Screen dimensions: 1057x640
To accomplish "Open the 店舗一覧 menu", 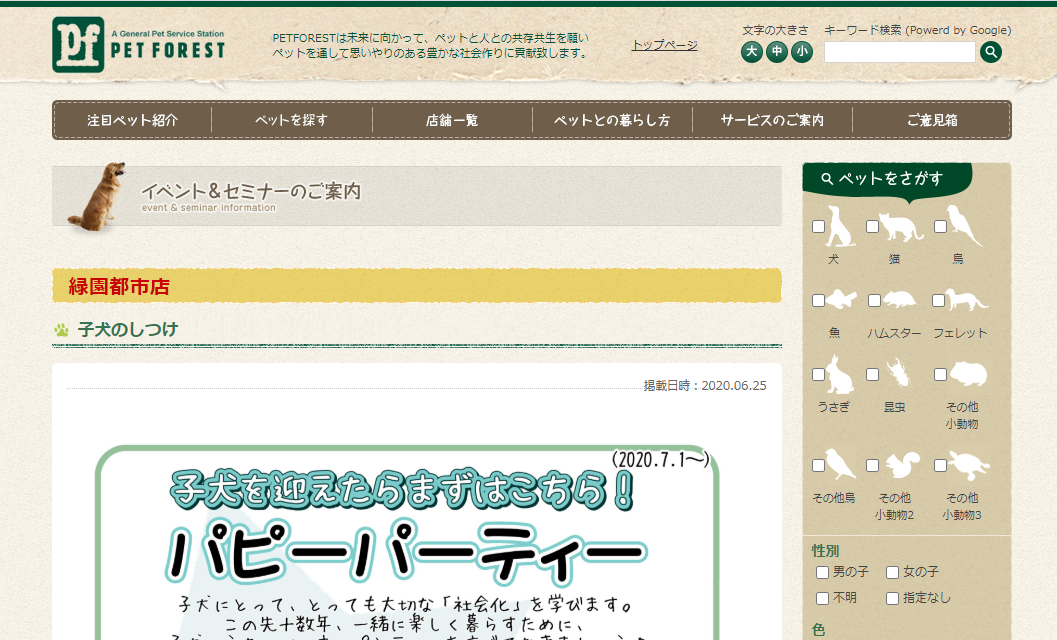I will point(452,120).
